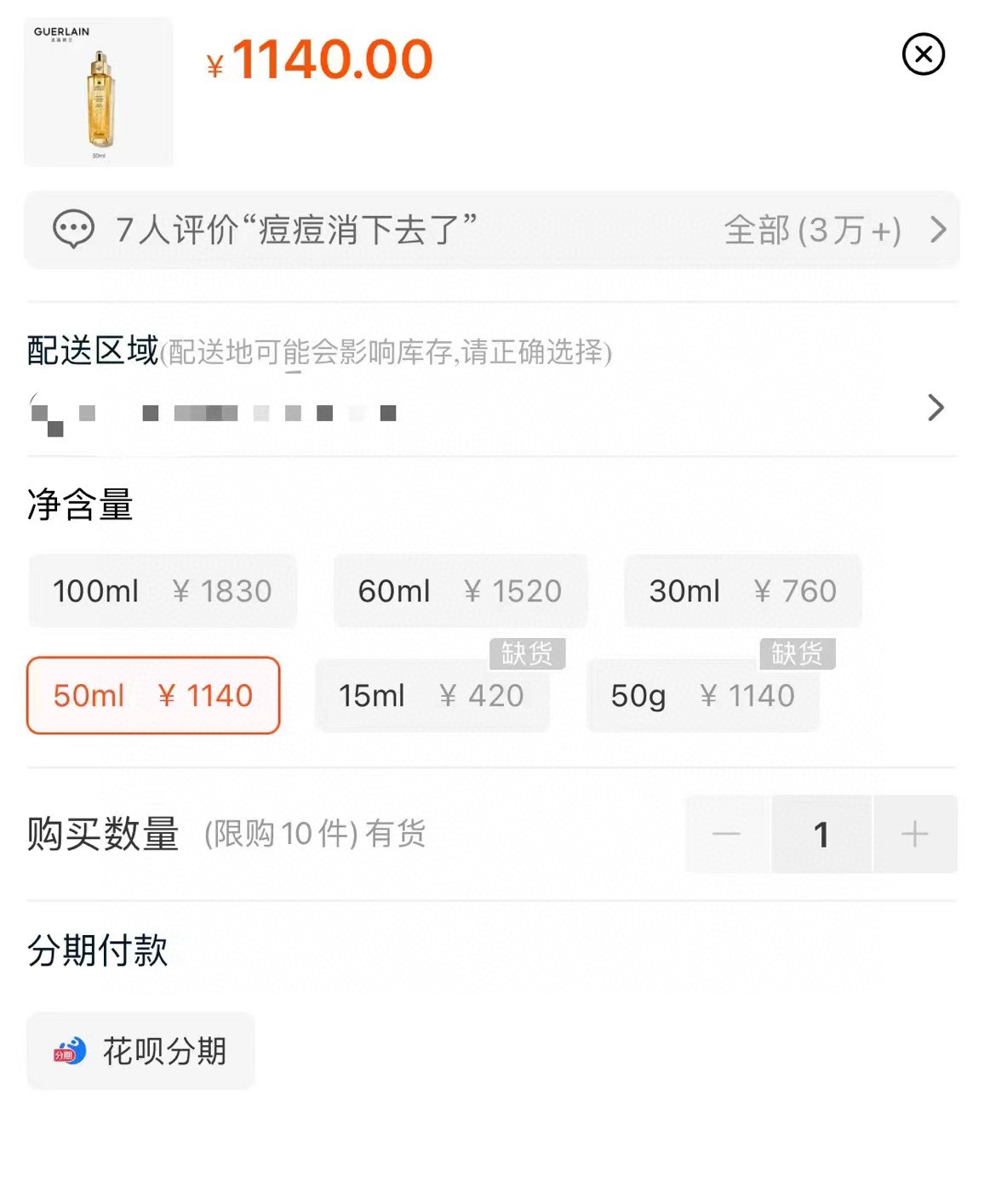The image size is (984, 1204).
Task: Tap the 7人评价 review tag text
Action: click(295, 231)
